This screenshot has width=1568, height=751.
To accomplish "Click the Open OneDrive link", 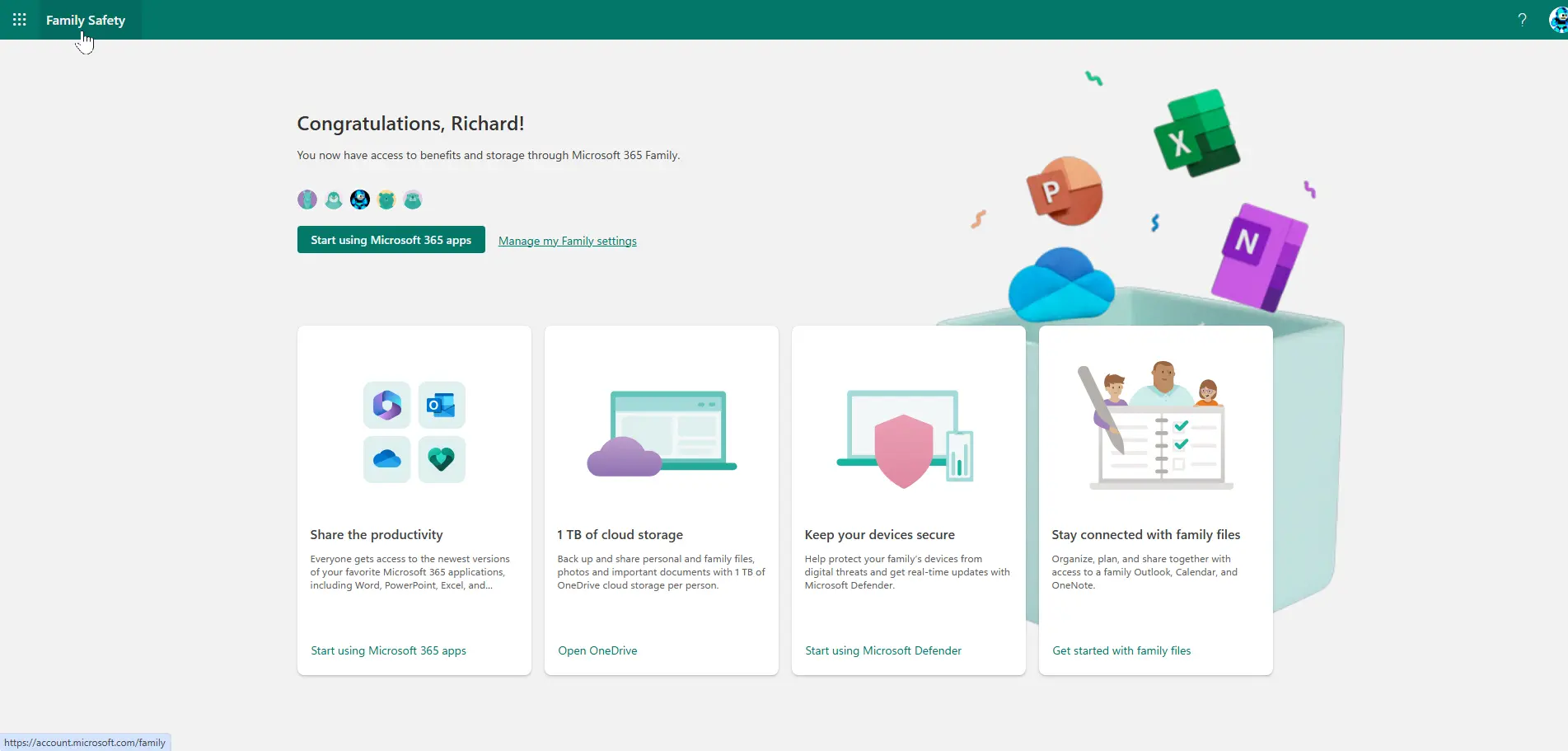I will click(597, 650).
